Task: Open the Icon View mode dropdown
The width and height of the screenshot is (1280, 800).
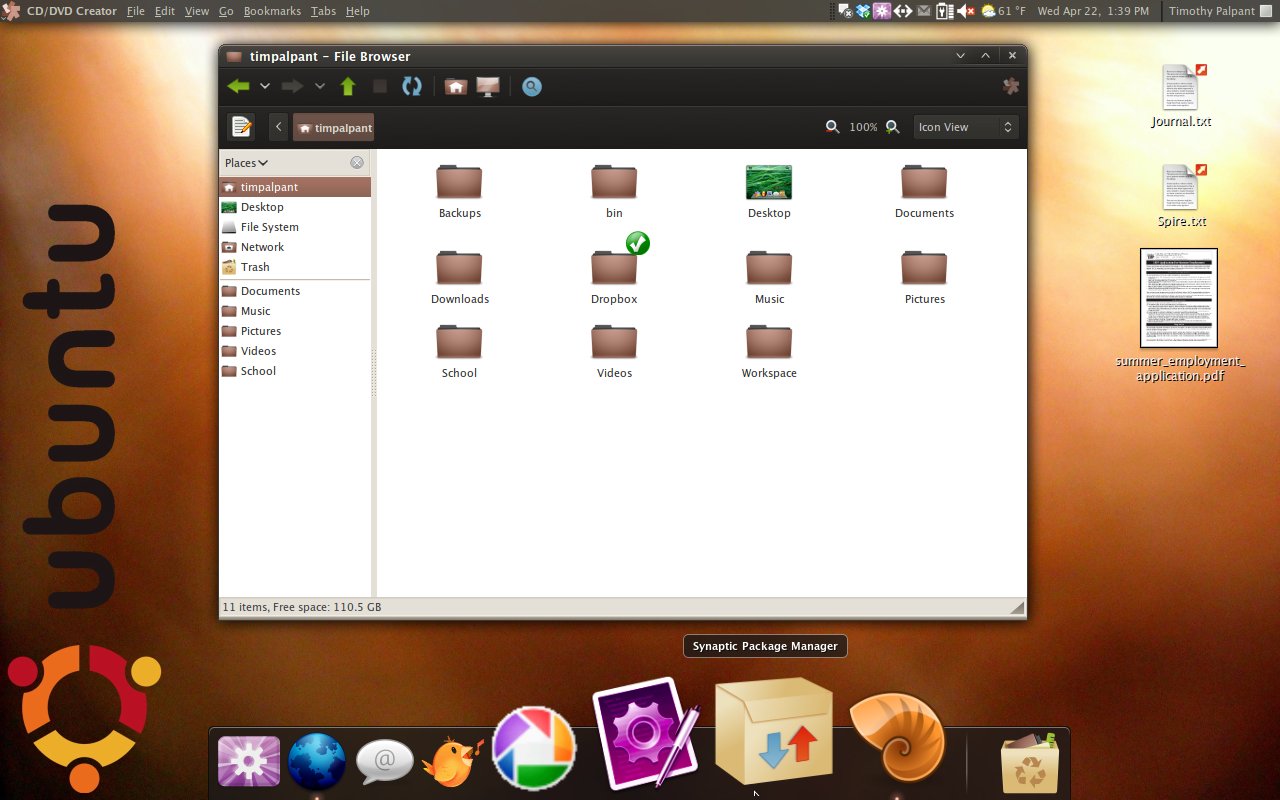Action: (965, 127)
